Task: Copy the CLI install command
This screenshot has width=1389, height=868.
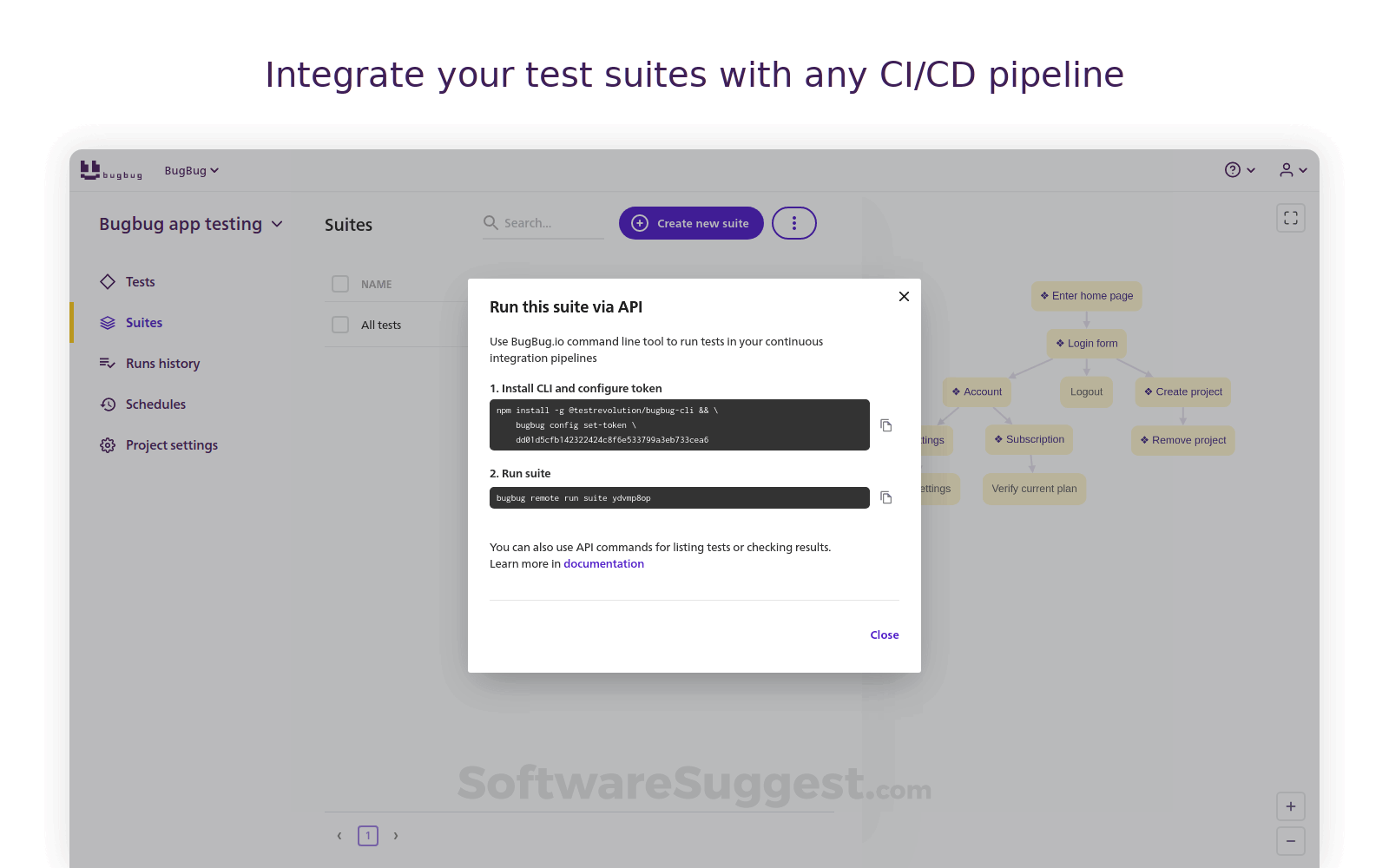Action: click(x=885, y=424)
